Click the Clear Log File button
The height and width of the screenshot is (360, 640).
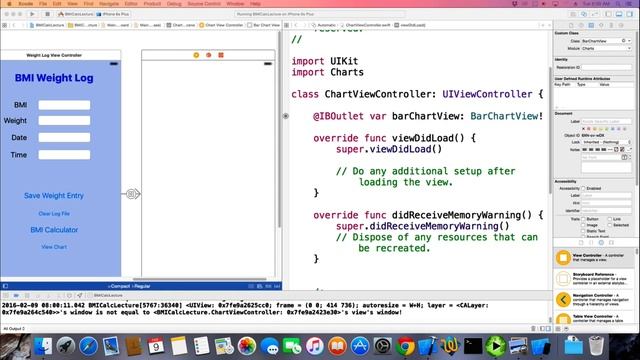[x=54, y=213]
